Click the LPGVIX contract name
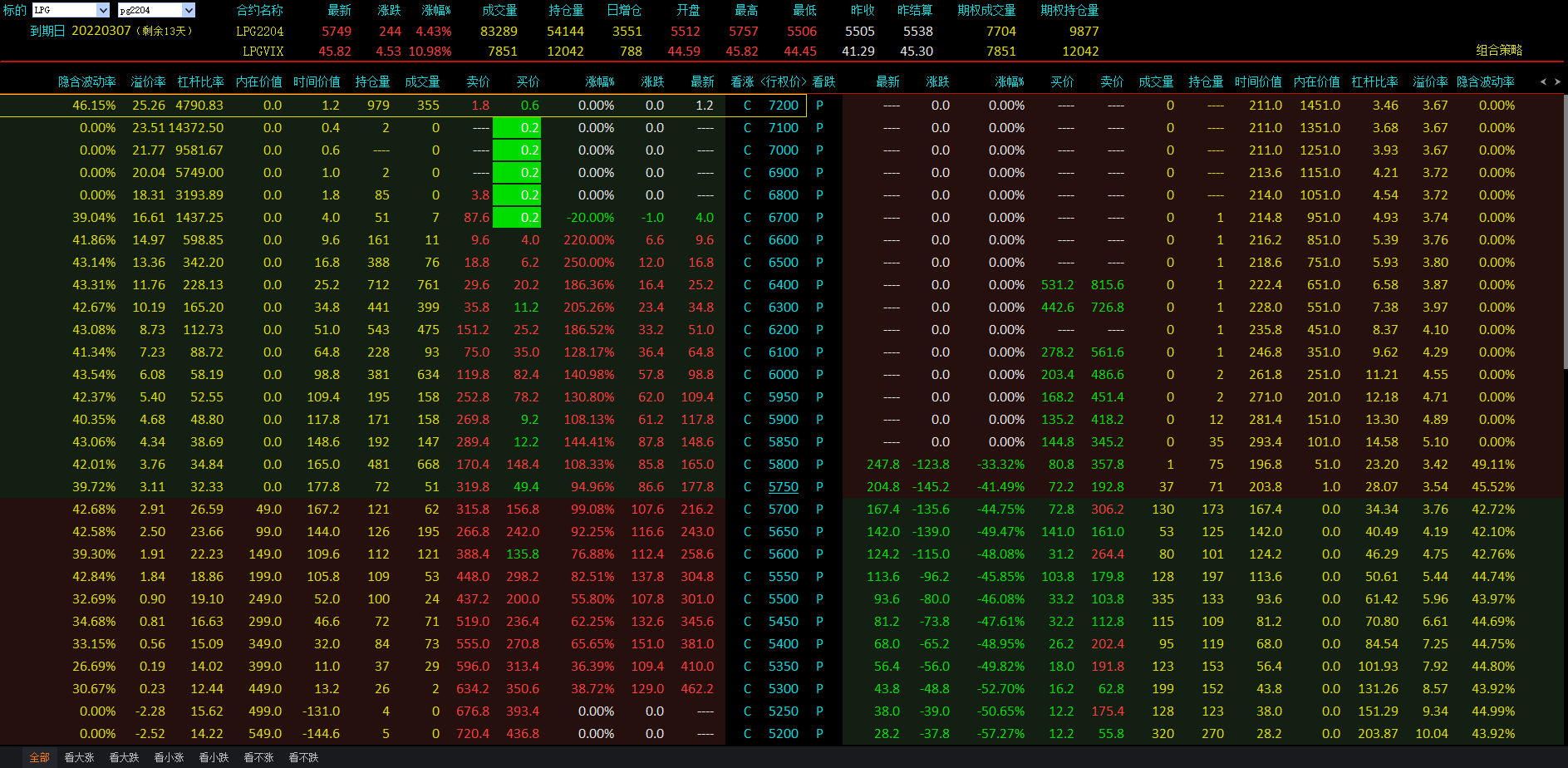 (263, 52)
